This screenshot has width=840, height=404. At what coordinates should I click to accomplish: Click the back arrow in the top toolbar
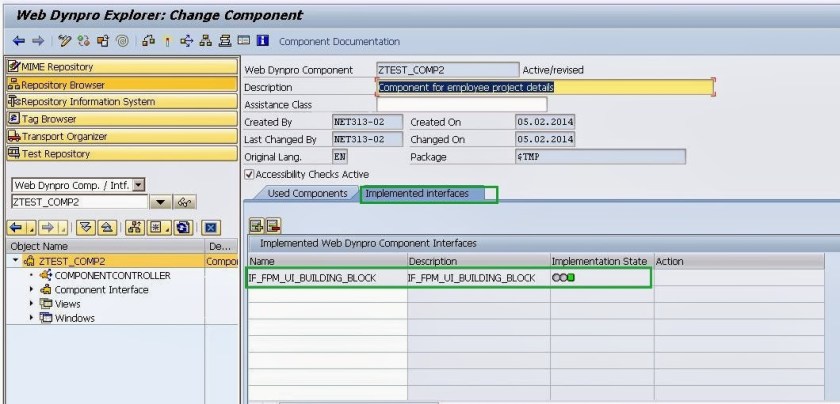point(20,41)
